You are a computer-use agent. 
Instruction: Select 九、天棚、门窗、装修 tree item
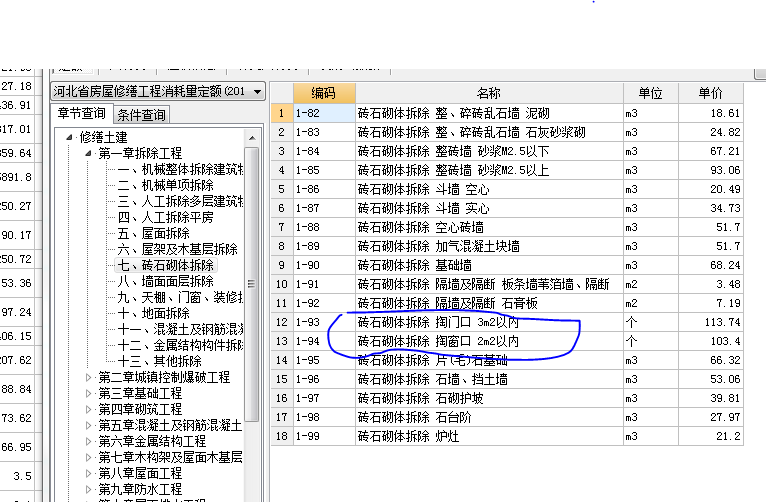(180, 297)
